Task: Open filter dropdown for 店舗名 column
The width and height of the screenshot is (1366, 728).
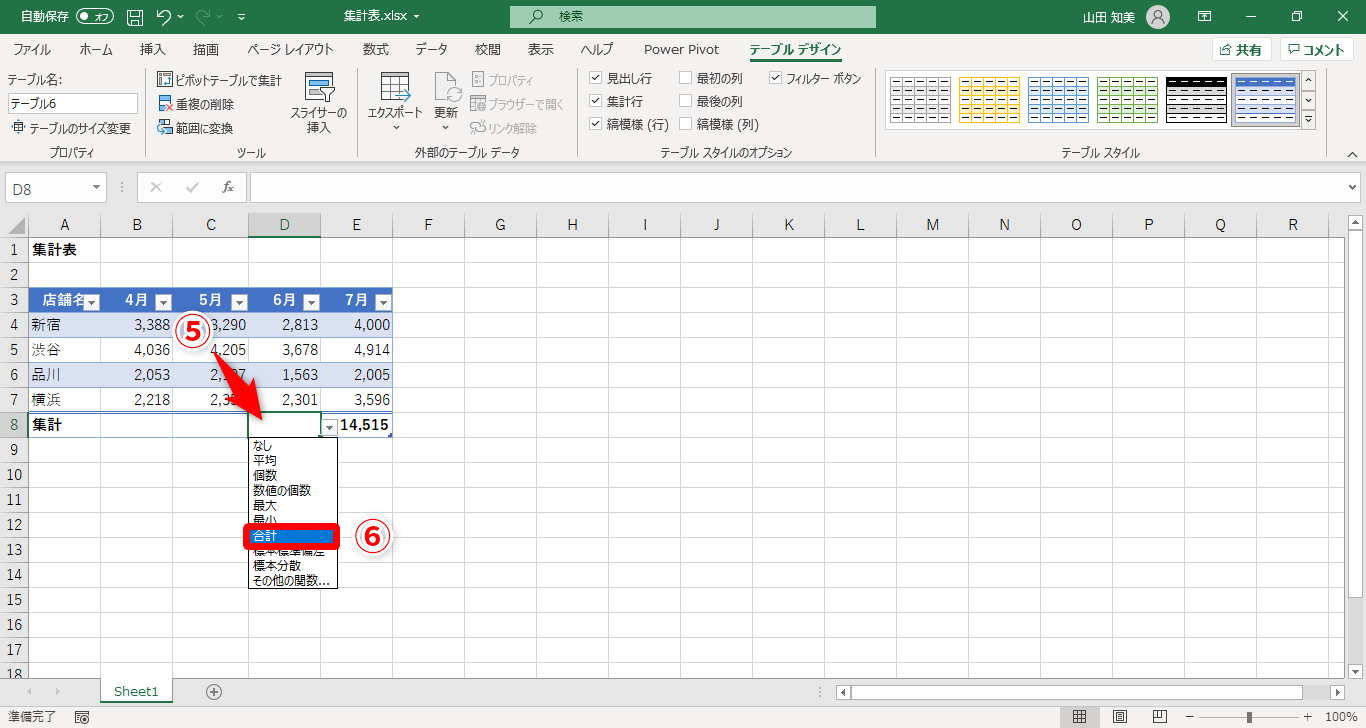Action: click(x=91, y=302)
